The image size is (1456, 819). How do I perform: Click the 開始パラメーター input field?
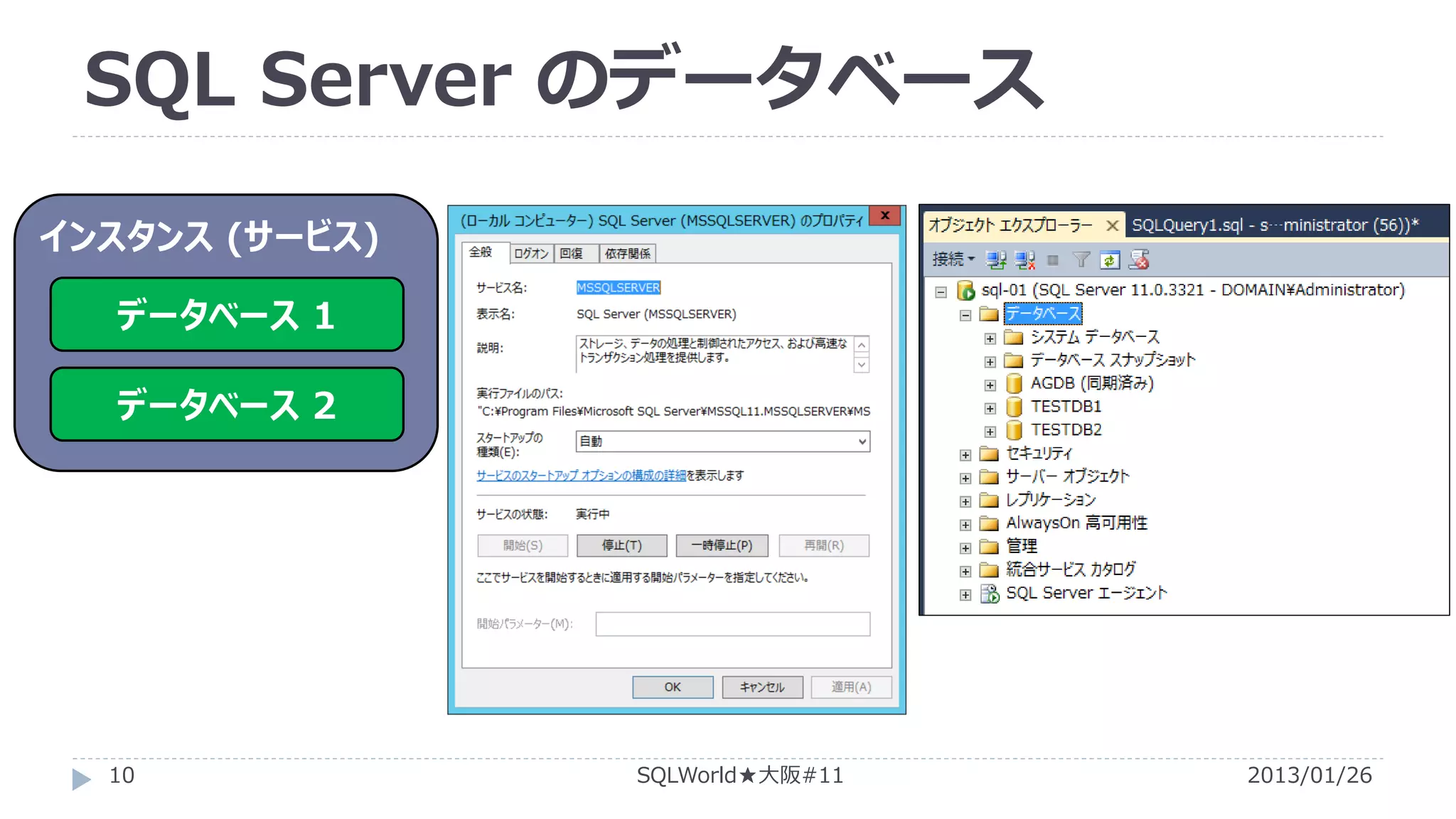[x=733, y=623]
